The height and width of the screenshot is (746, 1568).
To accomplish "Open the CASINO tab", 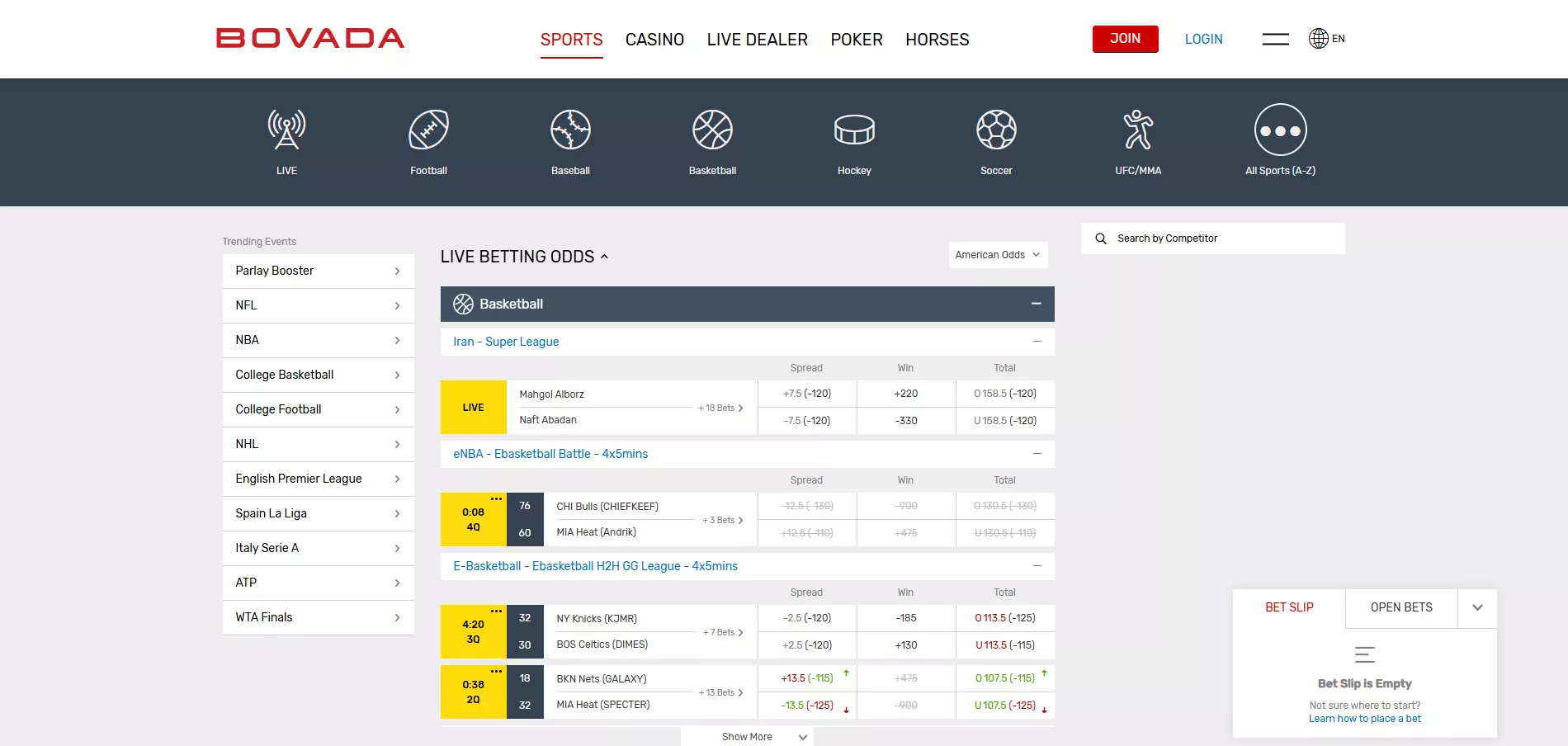I will pos(654,40).
